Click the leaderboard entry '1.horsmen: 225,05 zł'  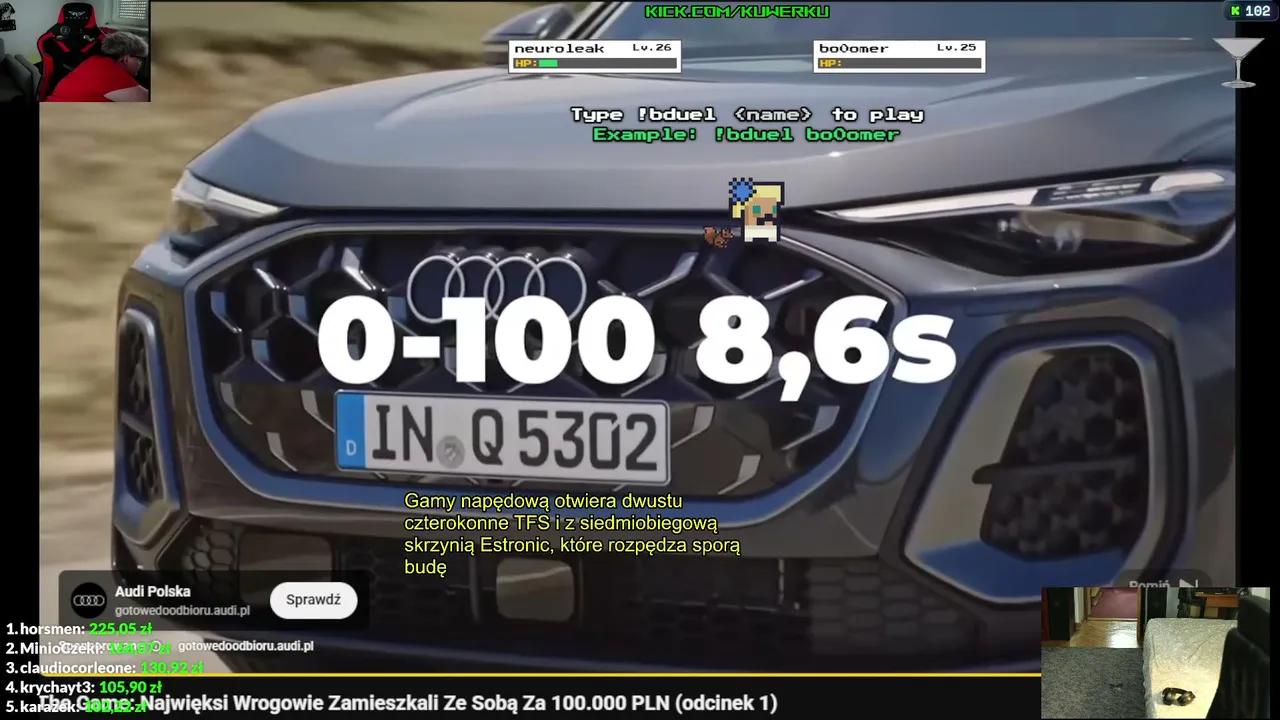79,629
